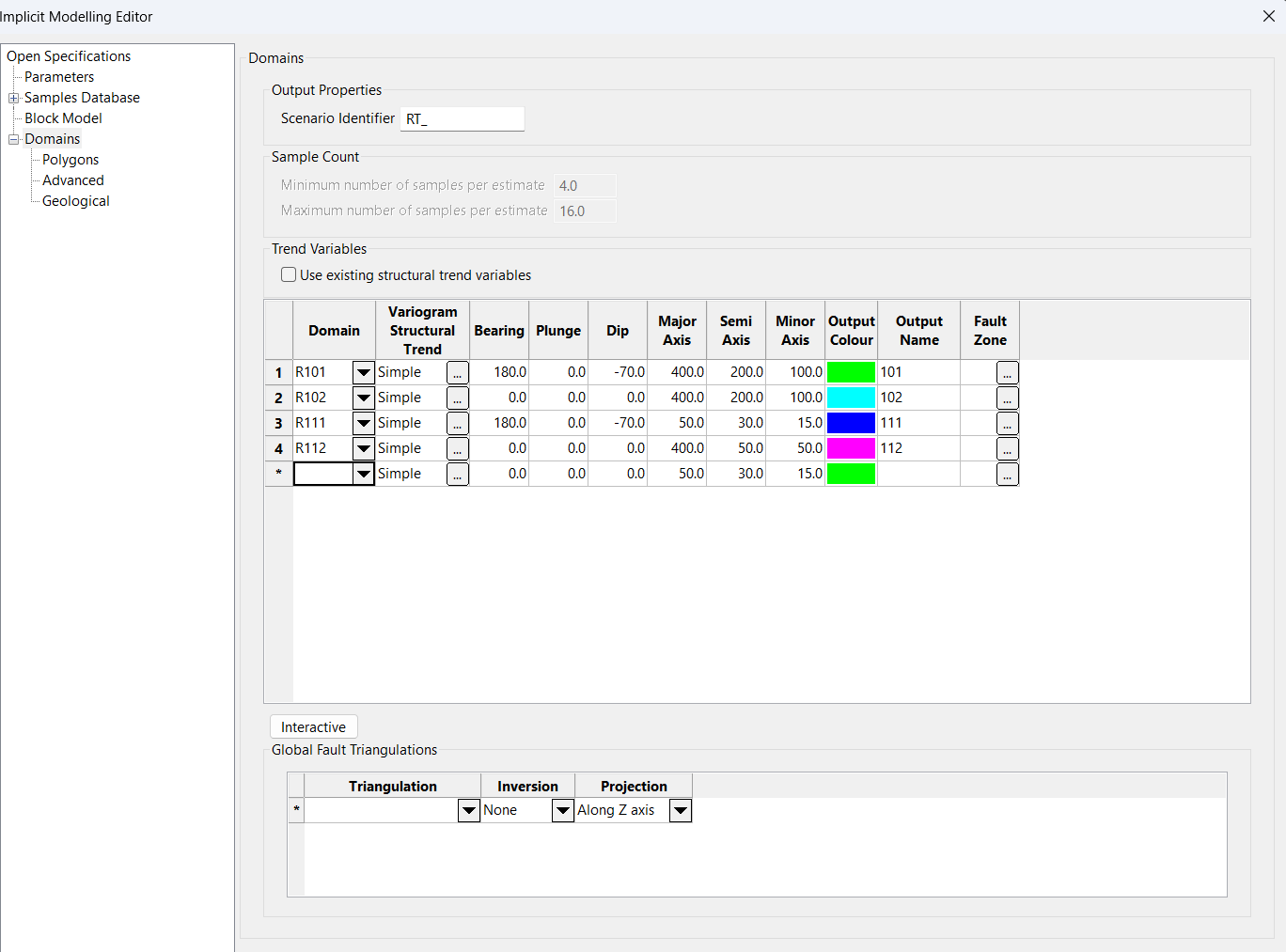Collapse the Domains tree node
Viewport: 1286px width, 952px height.
point(14,139)
